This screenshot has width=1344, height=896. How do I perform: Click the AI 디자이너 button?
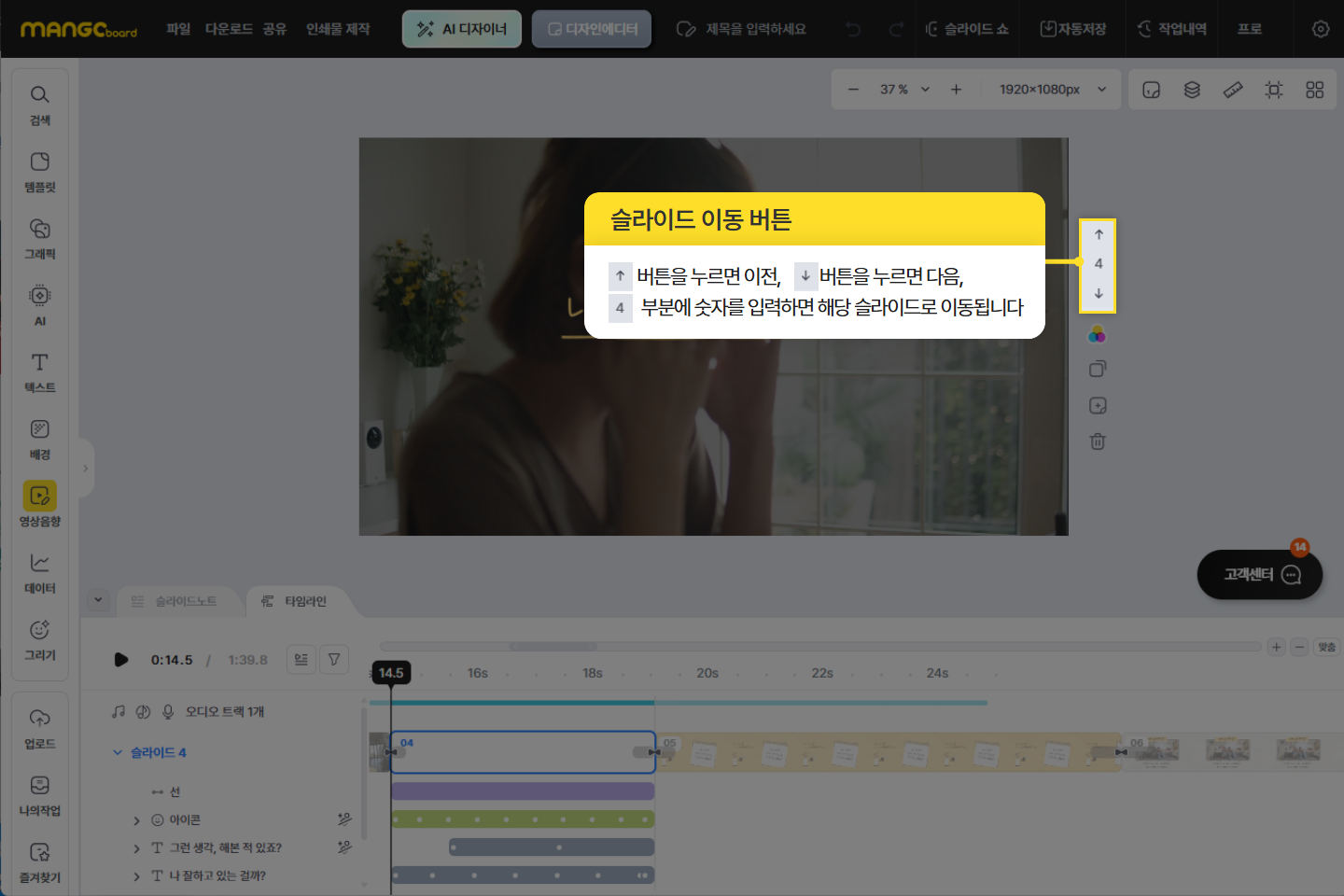pos(462,29)
